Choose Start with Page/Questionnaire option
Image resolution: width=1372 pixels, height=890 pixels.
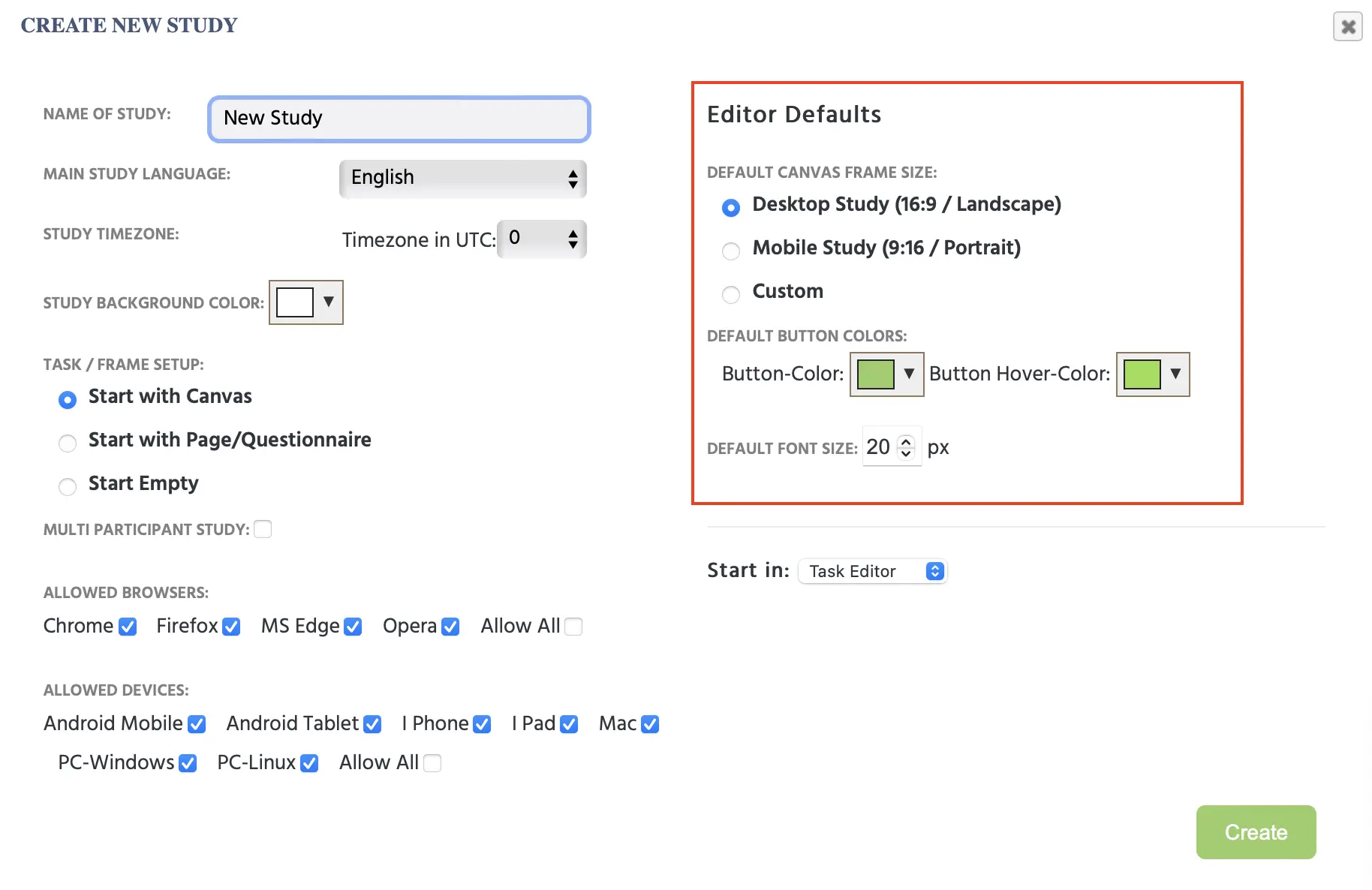click(68, 443)
